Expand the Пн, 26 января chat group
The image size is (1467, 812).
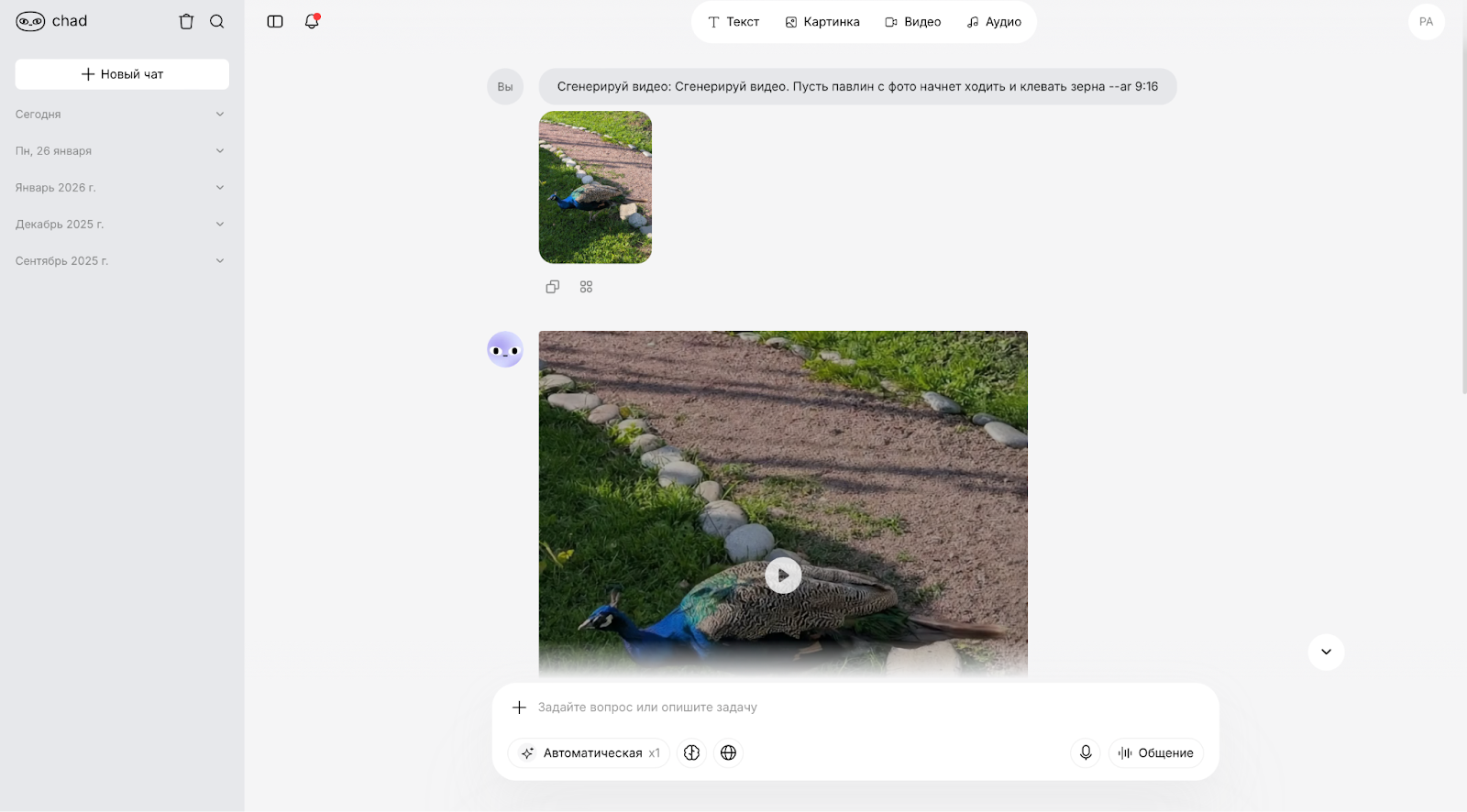(121, 151)
